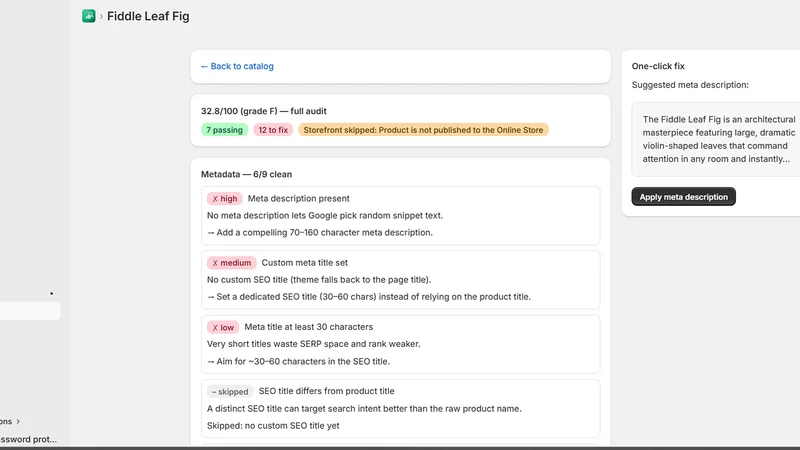Click the 'low' severity badge
Image resolution: width=800 pixels, height=450 pixels.
222,328
